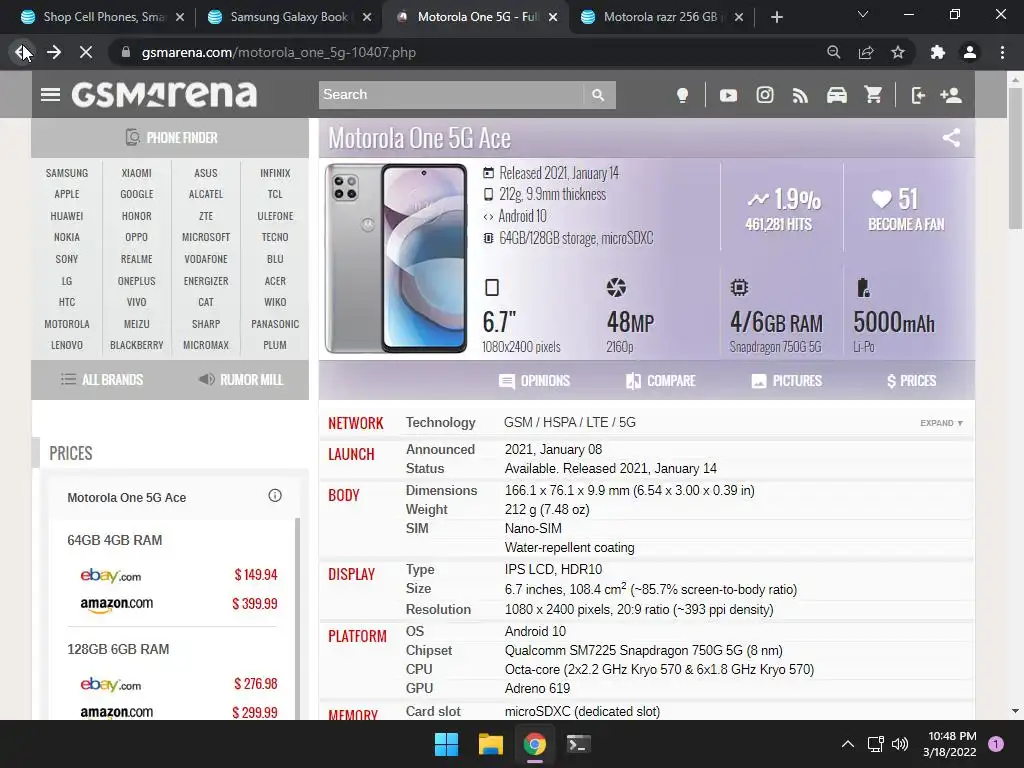Click the GSMArena search field
The height and width of the screenshot is (768, 1024).
(451, 95)
